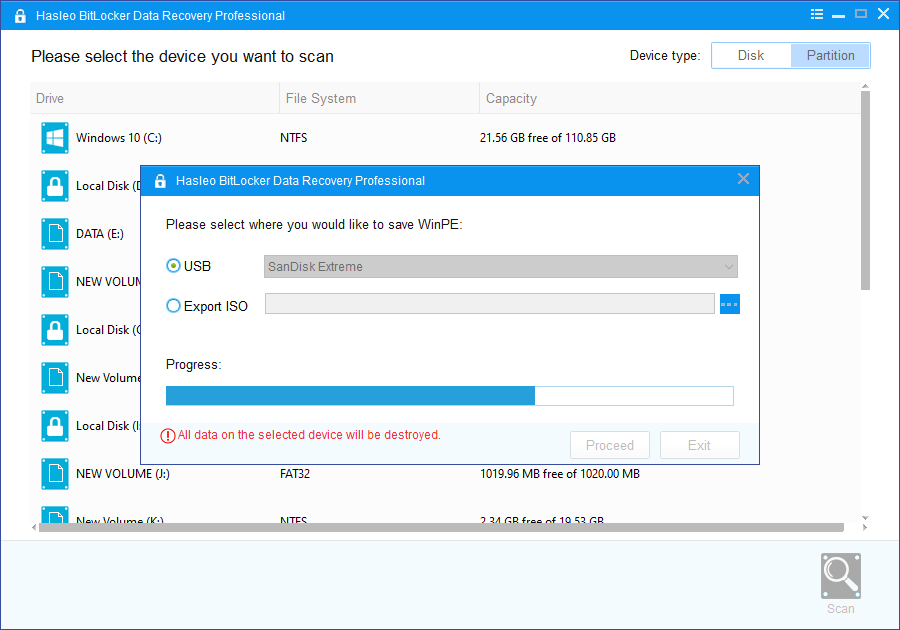900x630 pixels.
Task: Click the browse button for Export ISO path
Action: click(x=730, y=304)
